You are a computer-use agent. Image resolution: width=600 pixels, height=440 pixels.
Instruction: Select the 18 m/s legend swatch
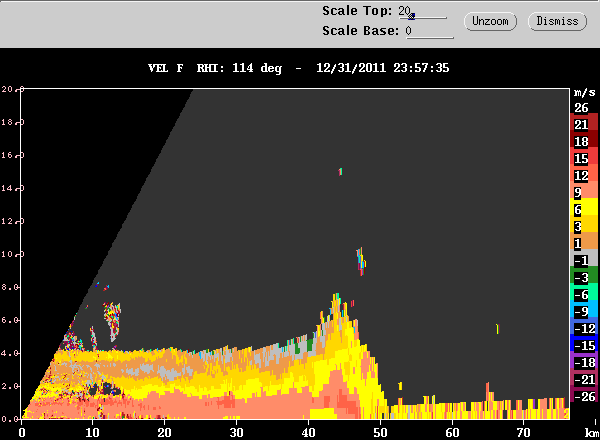pos(584,139)
